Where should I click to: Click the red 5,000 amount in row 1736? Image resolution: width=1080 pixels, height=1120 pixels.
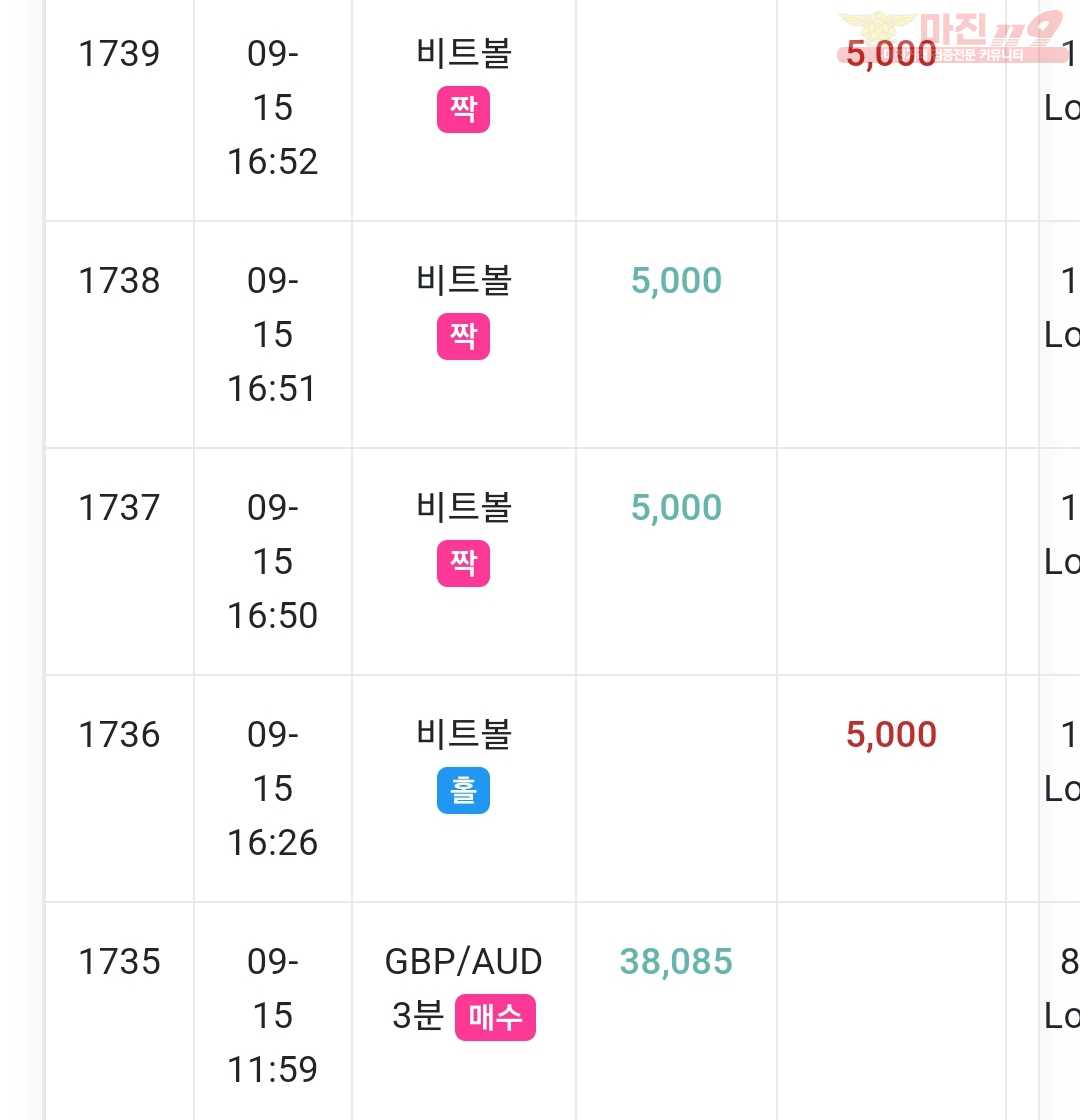point(891,735)
